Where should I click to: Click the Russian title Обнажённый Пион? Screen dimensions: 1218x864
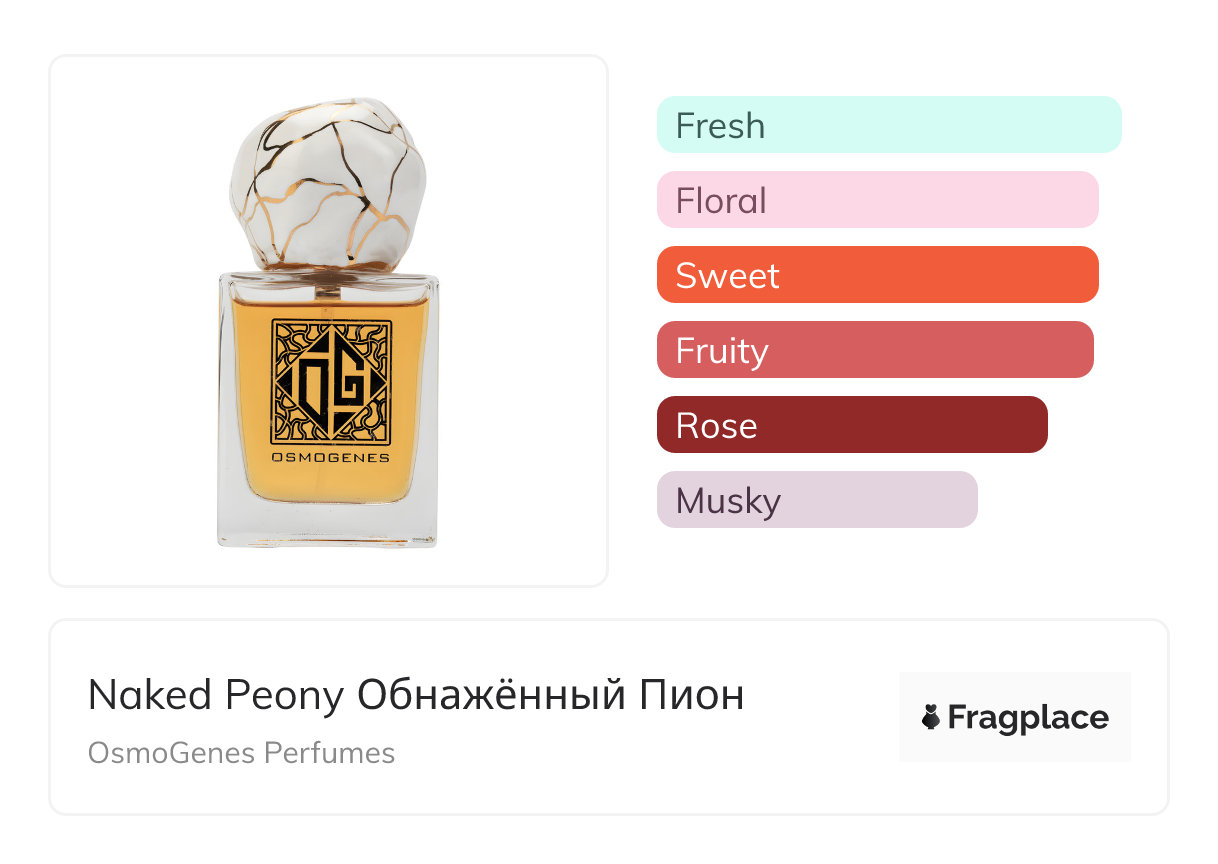coord(551,696)
